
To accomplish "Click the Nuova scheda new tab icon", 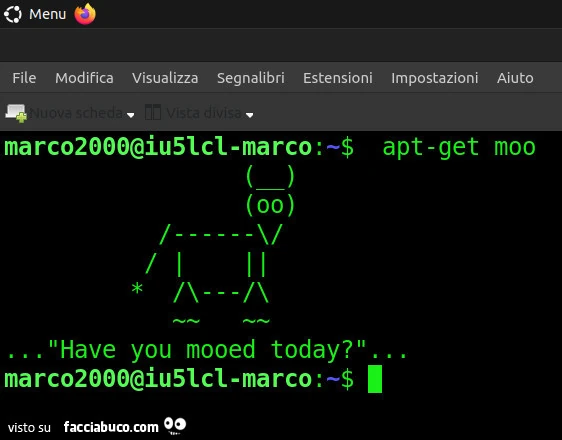I will click(x=16, y=113).
